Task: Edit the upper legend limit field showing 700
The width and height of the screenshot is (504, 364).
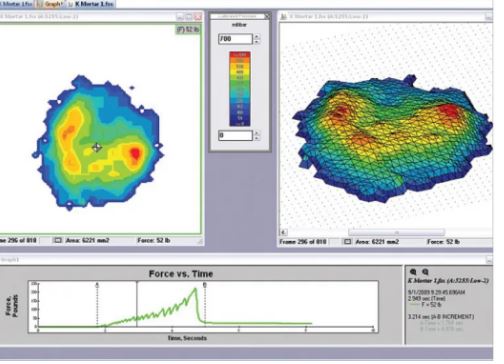Action: click(235, 39)
